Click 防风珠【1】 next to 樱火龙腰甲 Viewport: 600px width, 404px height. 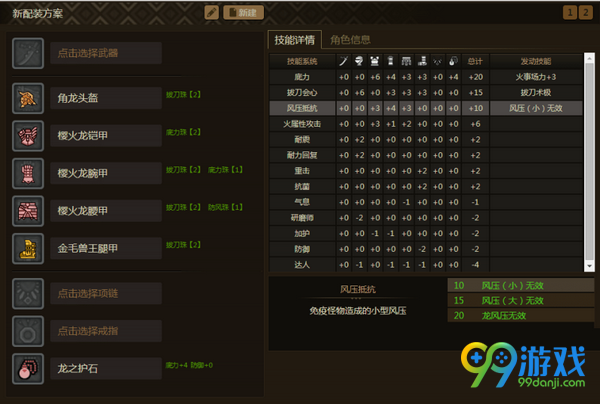(225, 207)
